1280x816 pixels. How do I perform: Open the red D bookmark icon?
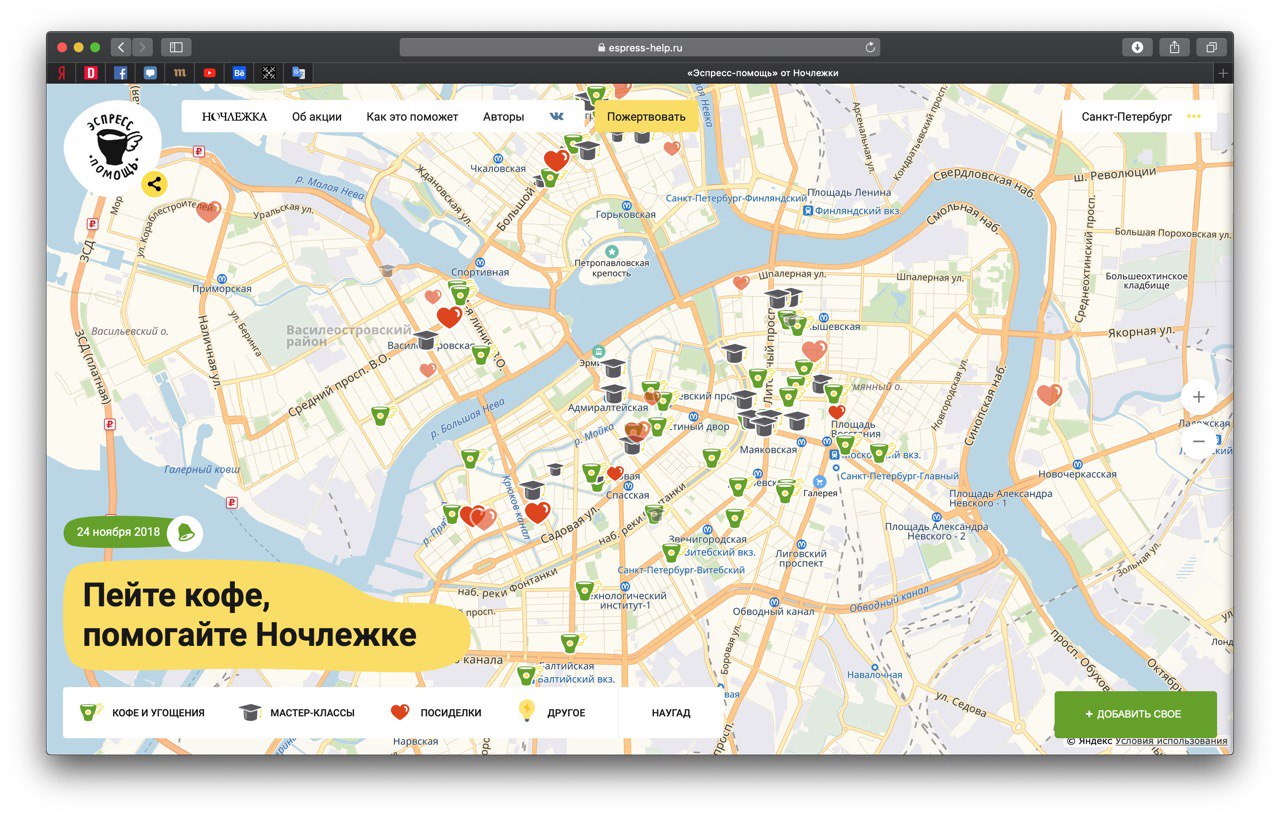(x=91, y=73)
